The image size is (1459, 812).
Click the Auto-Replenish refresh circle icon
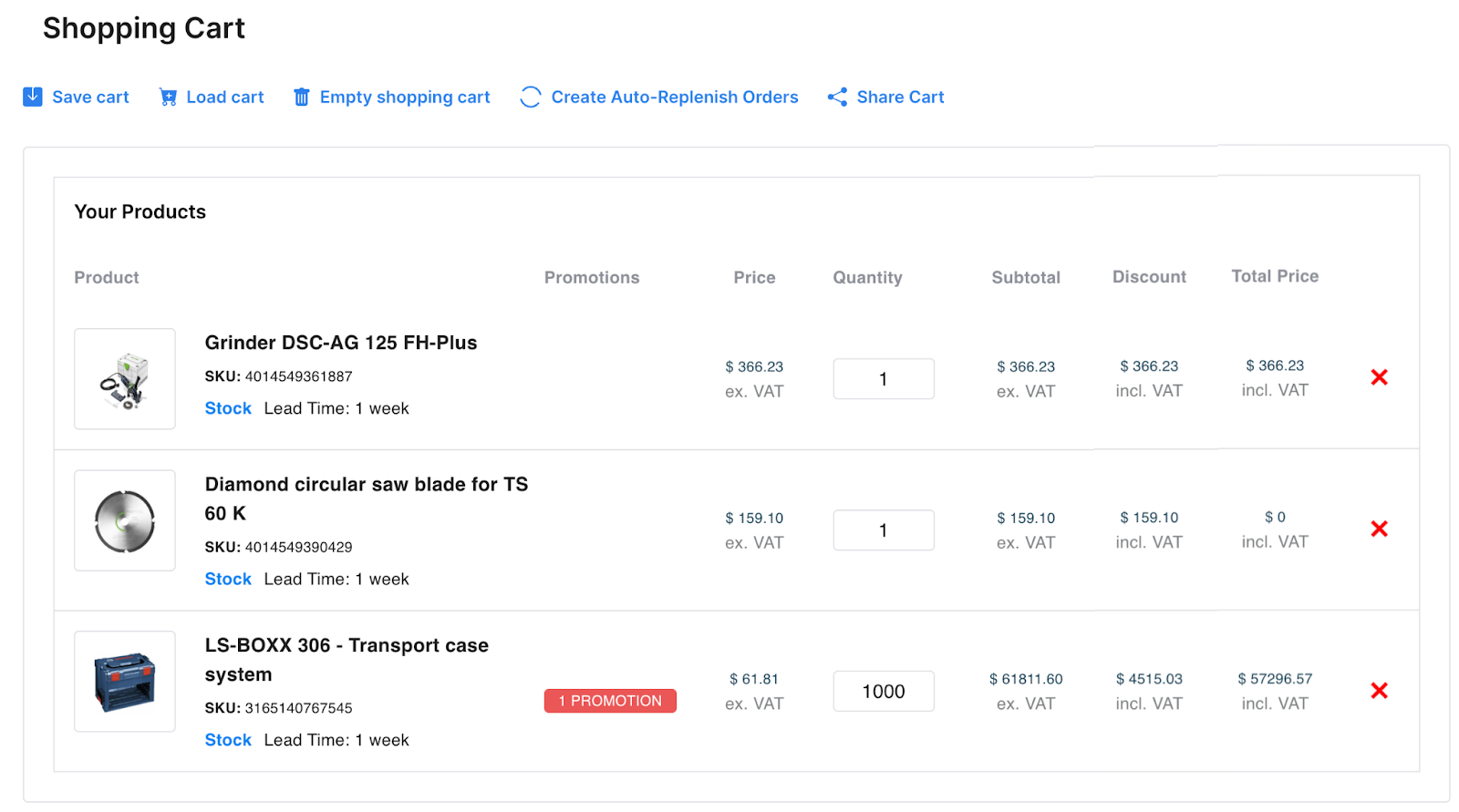531,97
